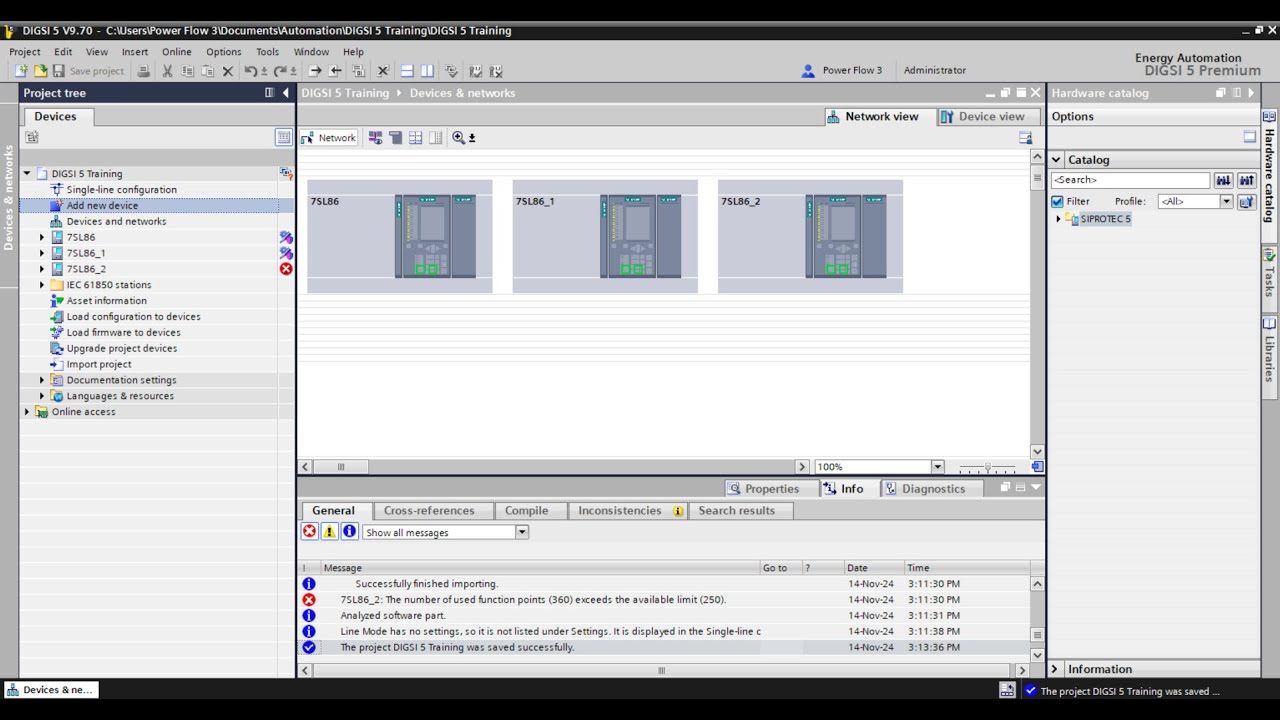Image resolution: width=1280 pixels, height=720 pixels.
Task: Click the Redo arrow icon
Action: point(281,71)
